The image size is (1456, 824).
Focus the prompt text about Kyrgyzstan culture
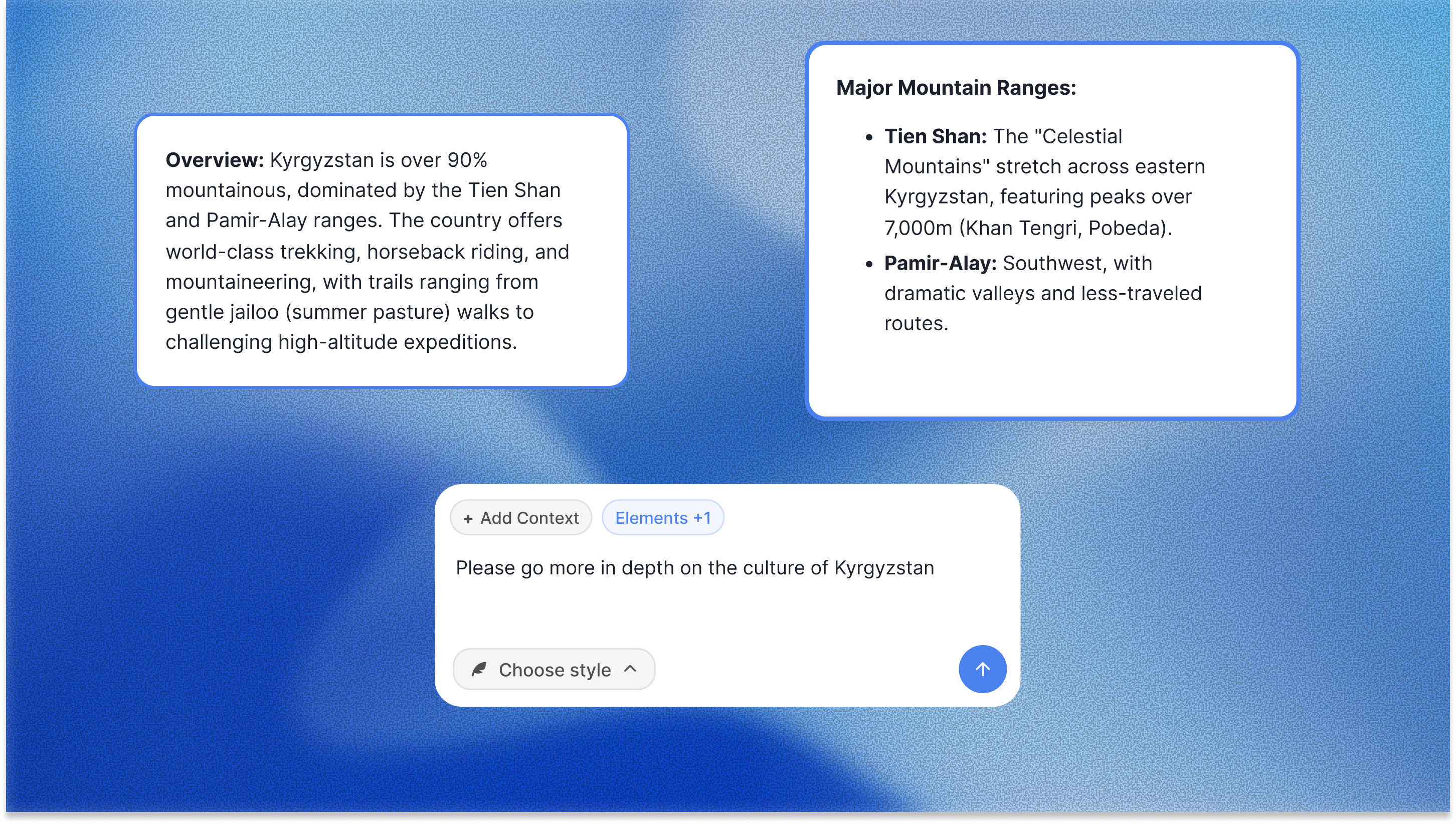click(x=694, y=568)
